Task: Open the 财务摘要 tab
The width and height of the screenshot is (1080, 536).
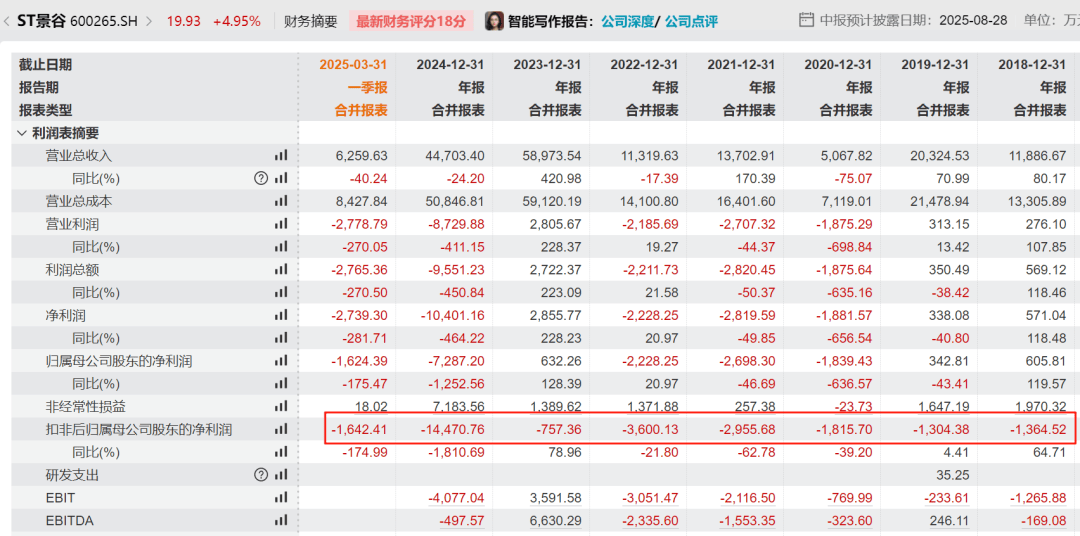Action: (311, 21)
